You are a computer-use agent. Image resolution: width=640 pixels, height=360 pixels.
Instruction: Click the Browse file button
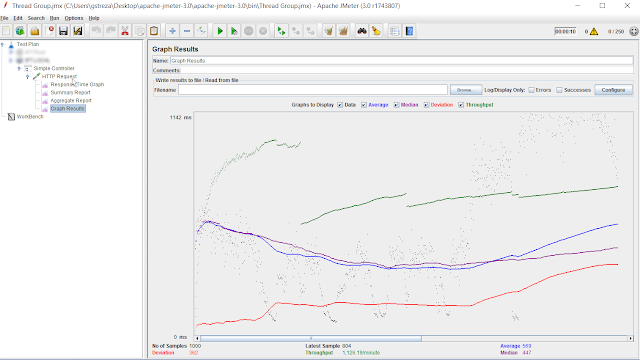tap(466, 90)
